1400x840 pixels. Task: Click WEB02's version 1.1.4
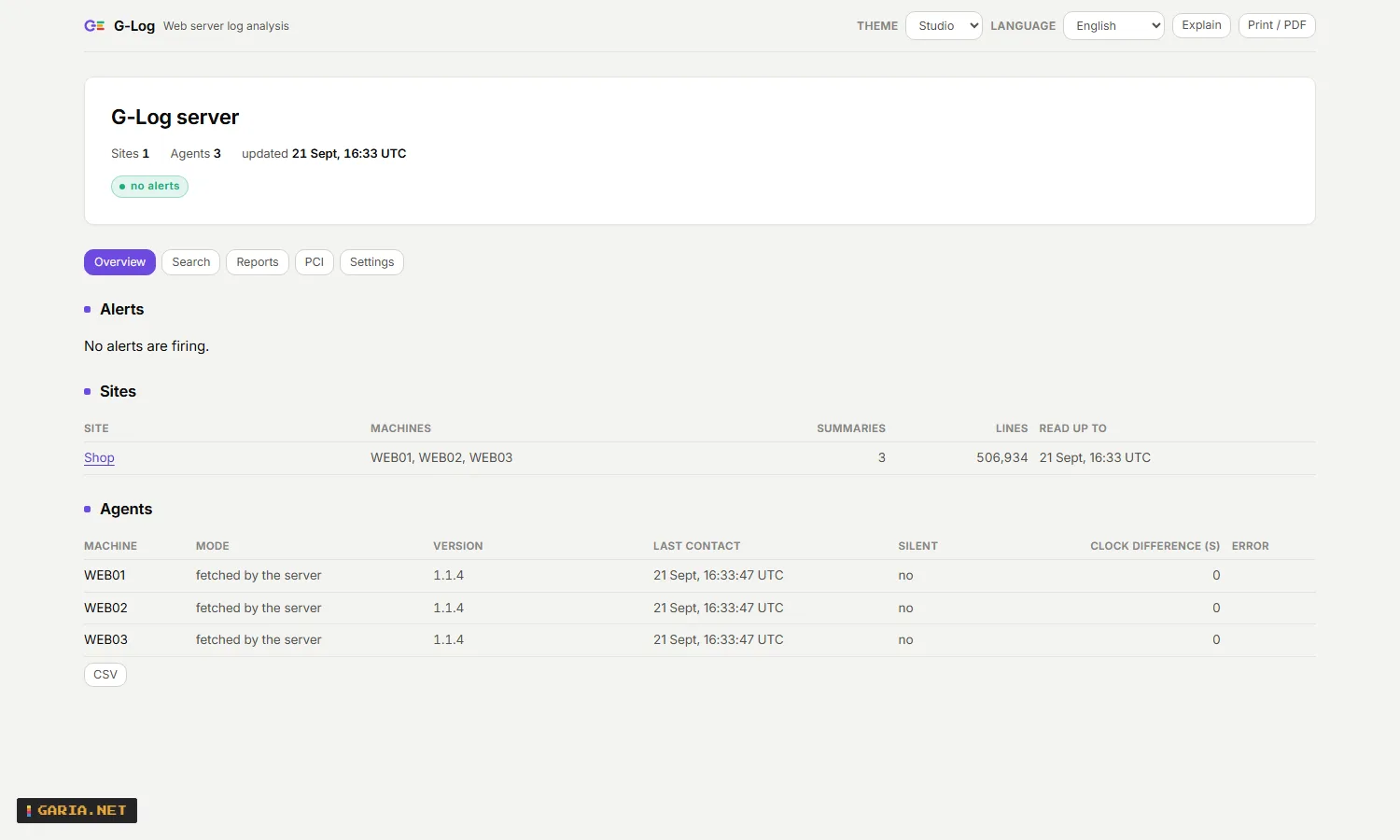pyautogui.click(x=448, y=608)
